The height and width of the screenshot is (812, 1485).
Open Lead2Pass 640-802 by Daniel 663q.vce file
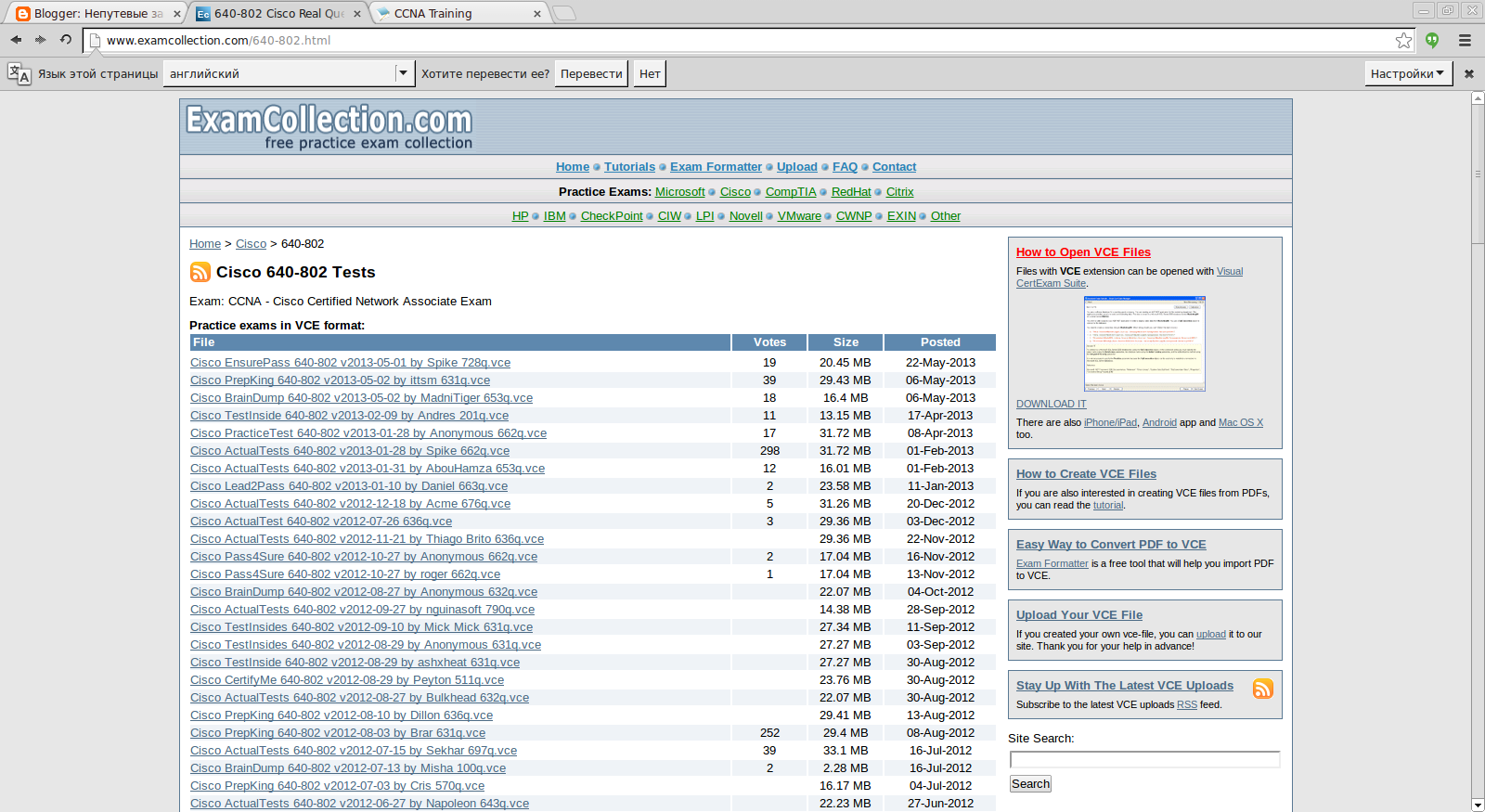tap(349, 486)
